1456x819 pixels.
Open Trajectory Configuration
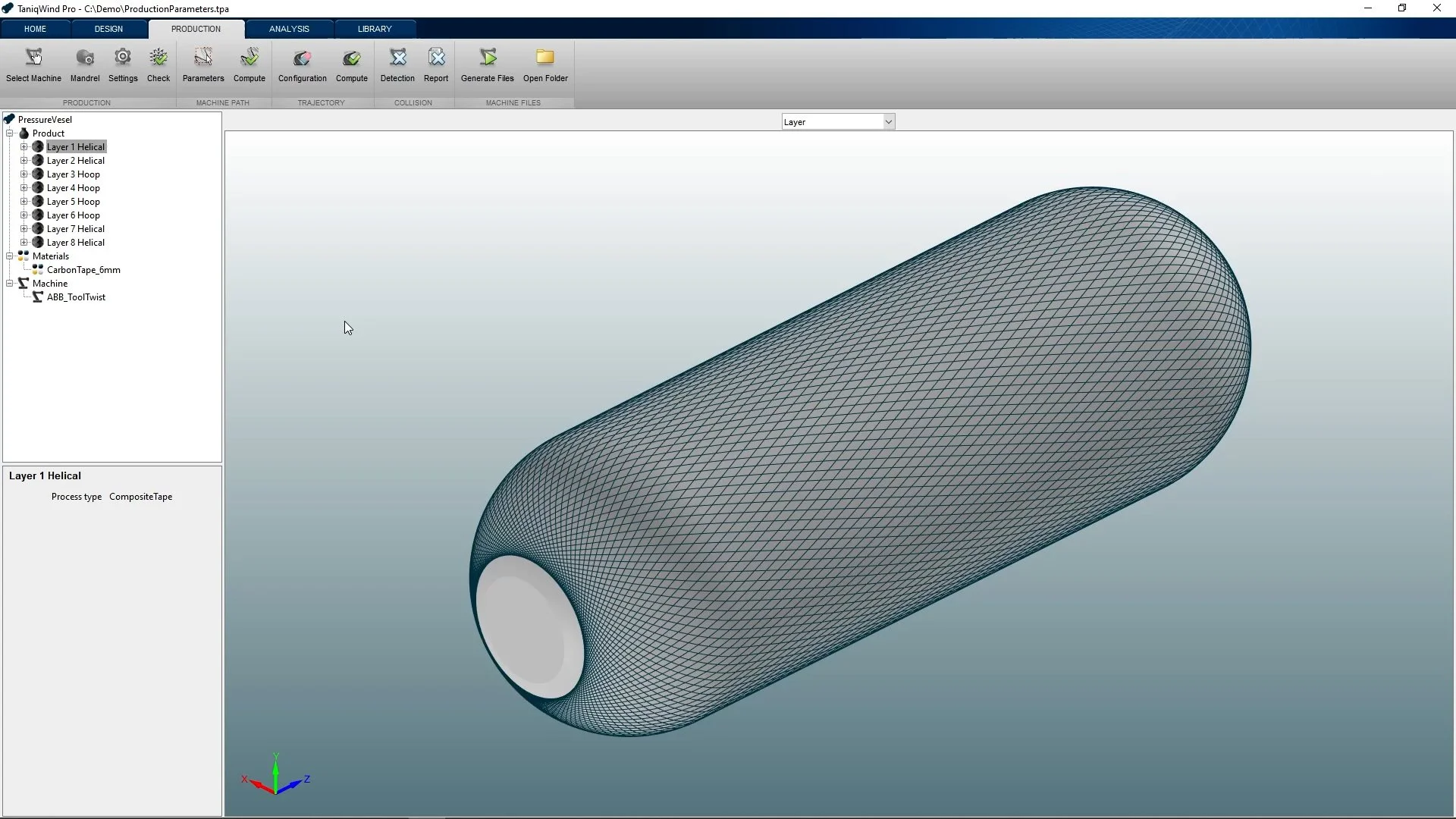point(302,58)
